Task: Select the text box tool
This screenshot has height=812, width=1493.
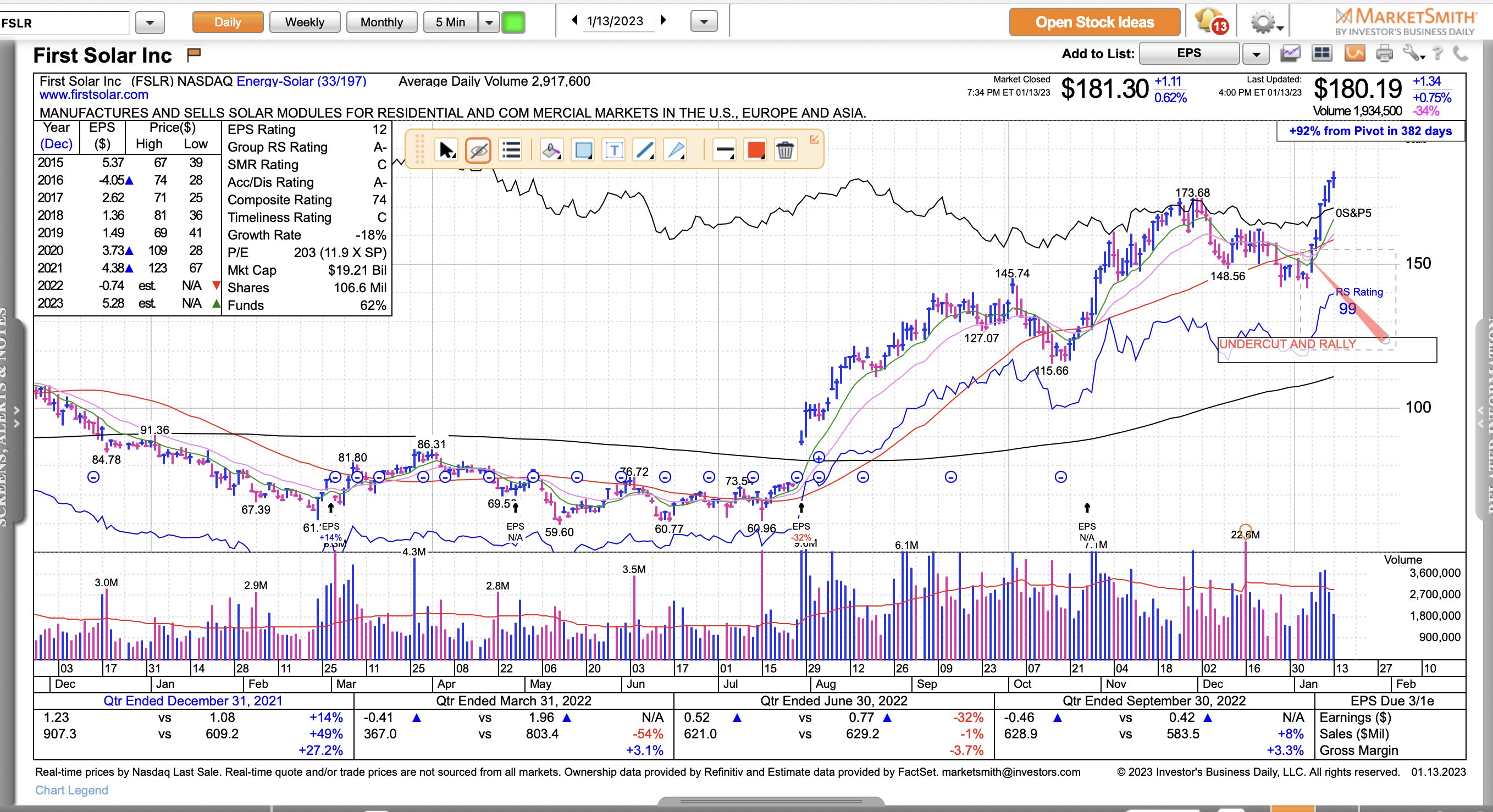Action: [x=614, y=151]
